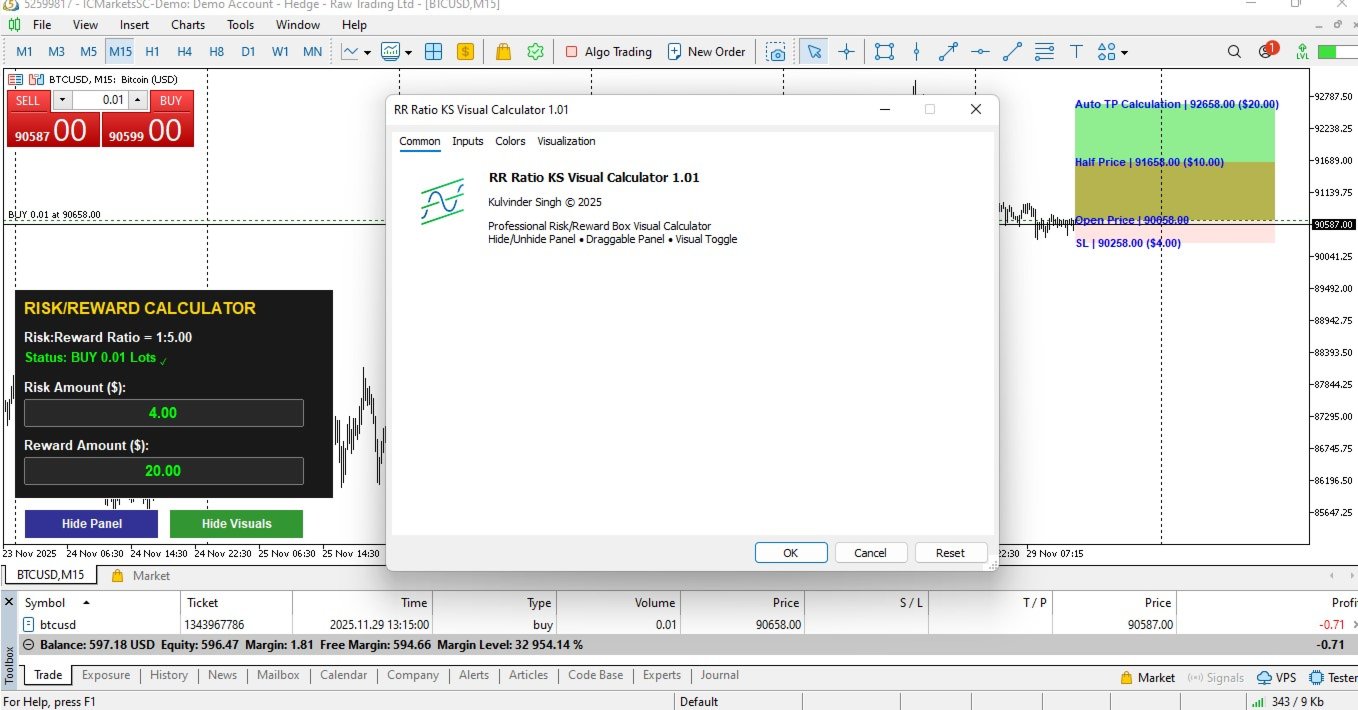Click the screenshot camera icon
The image size is (1358, 710).
tap(776, 52)
